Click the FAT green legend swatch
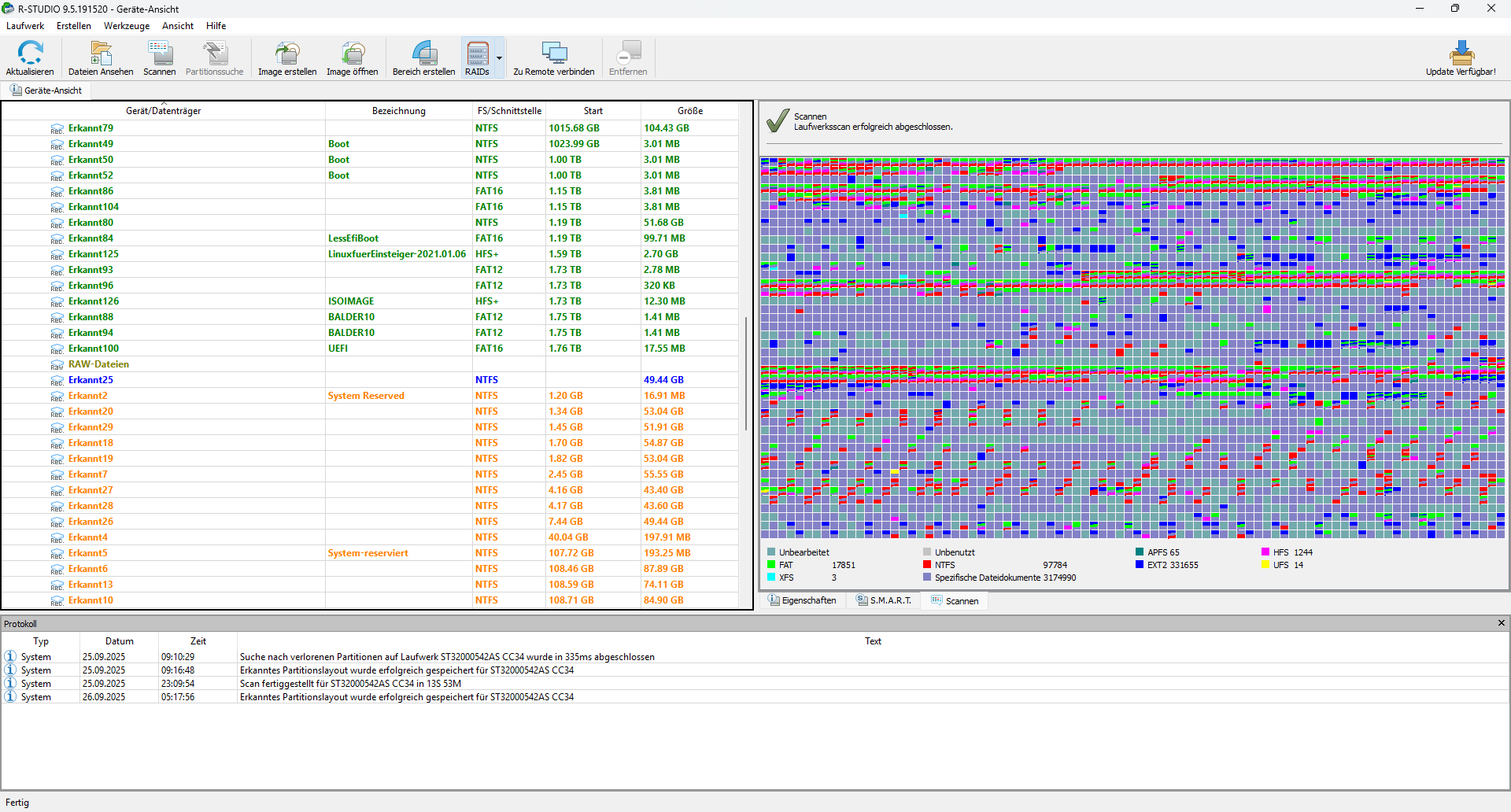 (x=771, y=565)
